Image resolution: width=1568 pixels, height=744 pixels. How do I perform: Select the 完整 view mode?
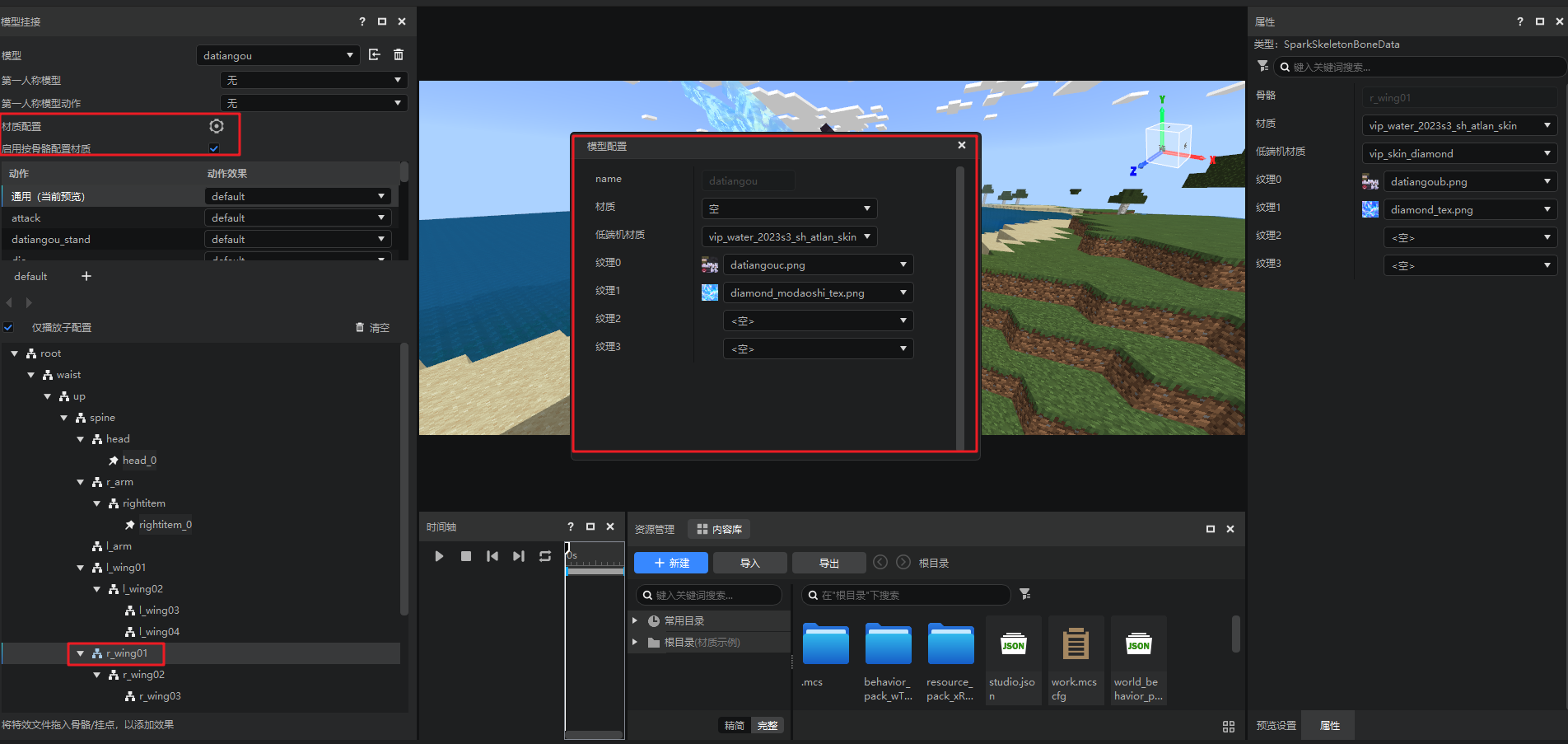(x=768, y=726)
